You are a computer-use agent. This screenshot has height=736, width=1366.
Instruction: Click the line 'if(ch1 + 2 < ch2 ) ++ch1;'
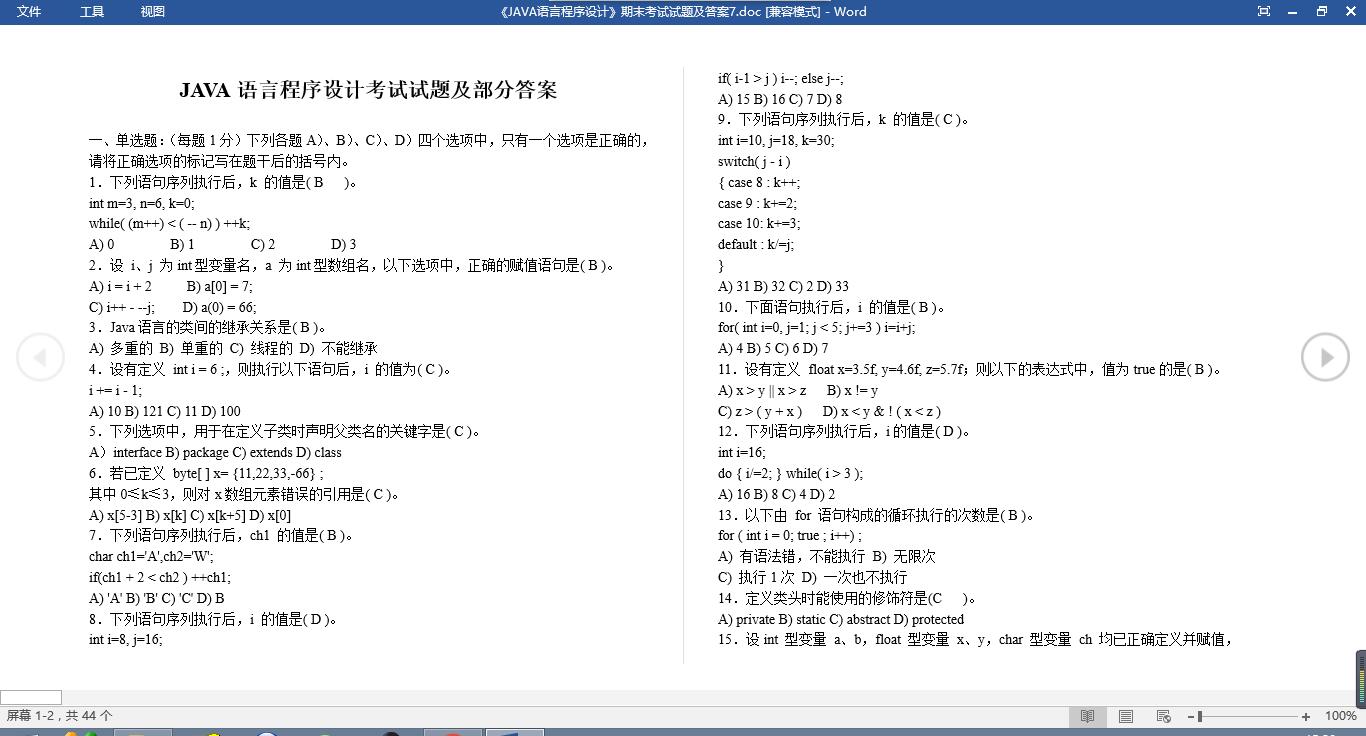coord(160,577)
